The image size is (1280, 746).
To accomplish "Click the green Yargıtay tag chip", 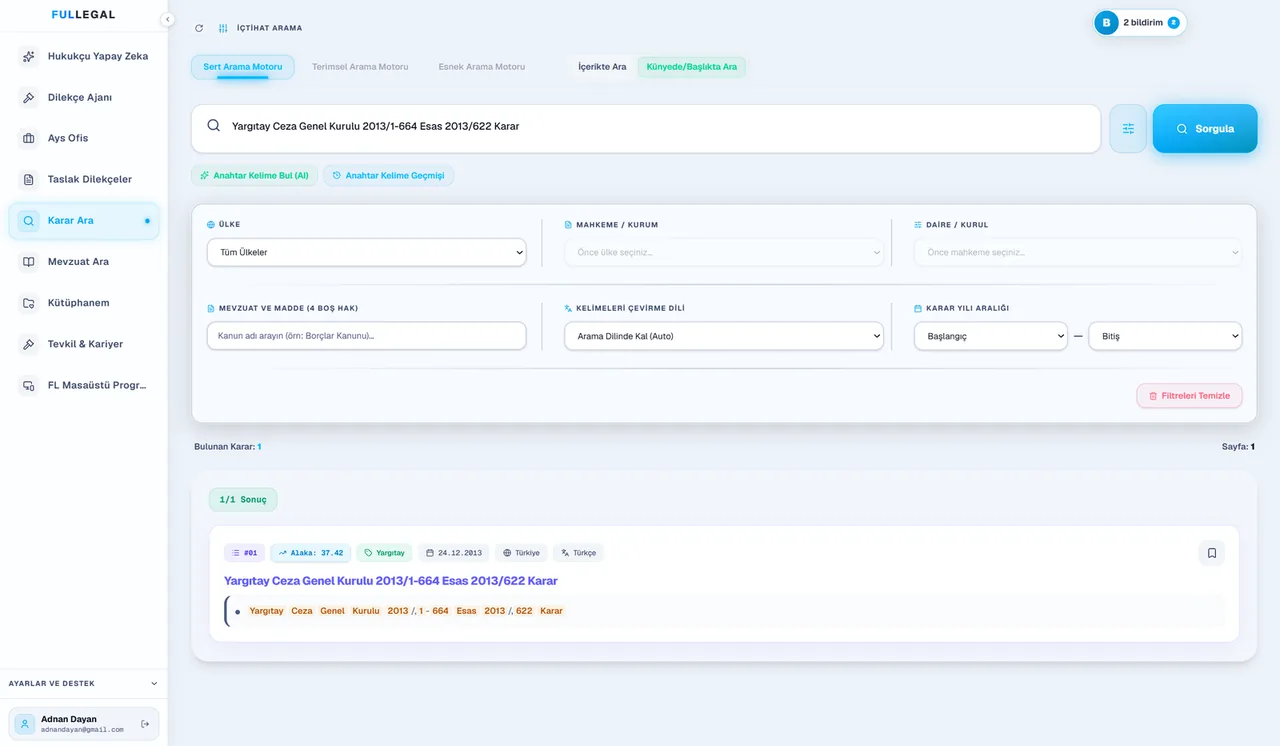I will [x=384, y=553].
